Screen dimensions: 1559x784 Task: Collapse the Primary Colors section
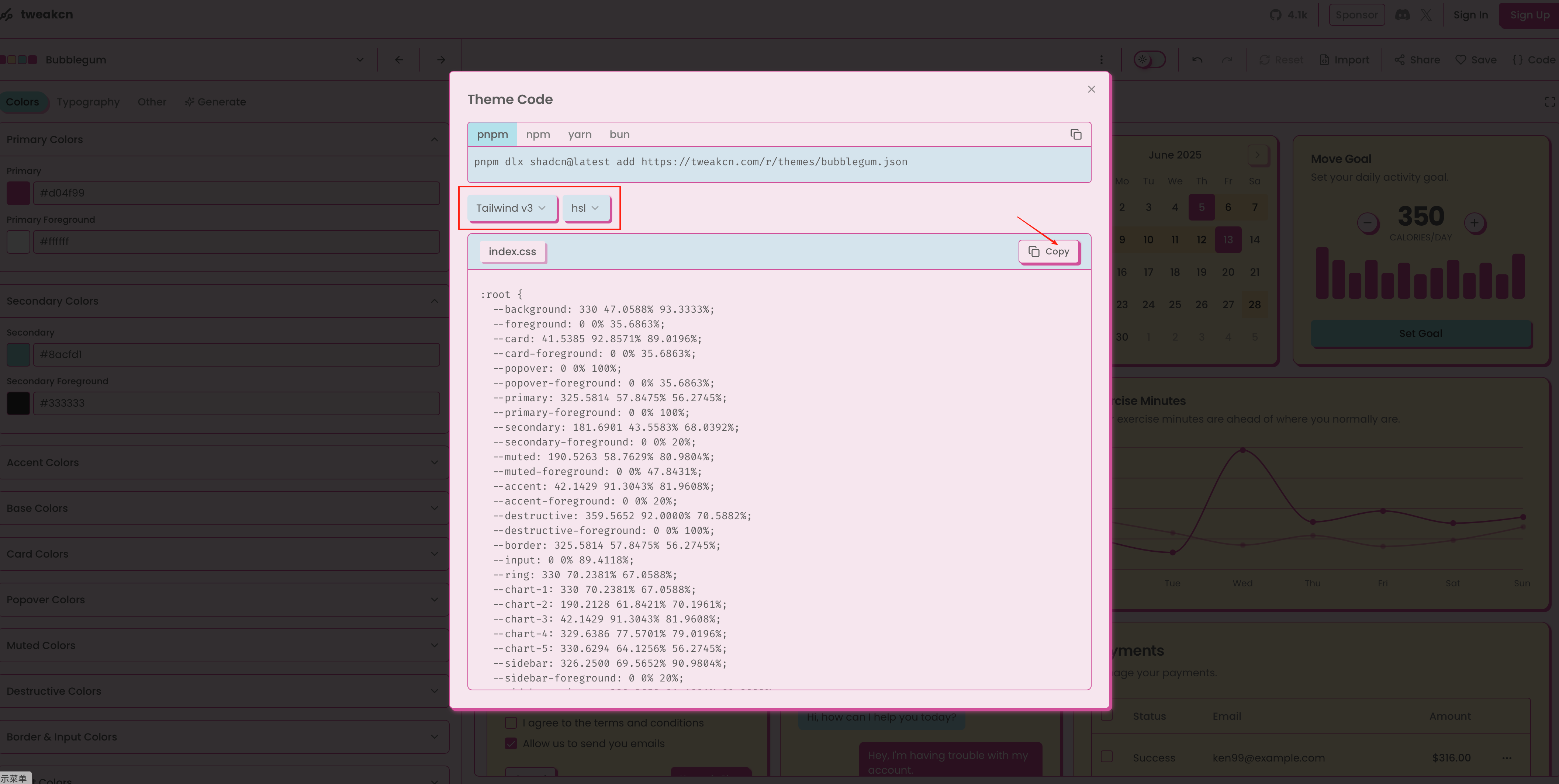pos(224,140)
